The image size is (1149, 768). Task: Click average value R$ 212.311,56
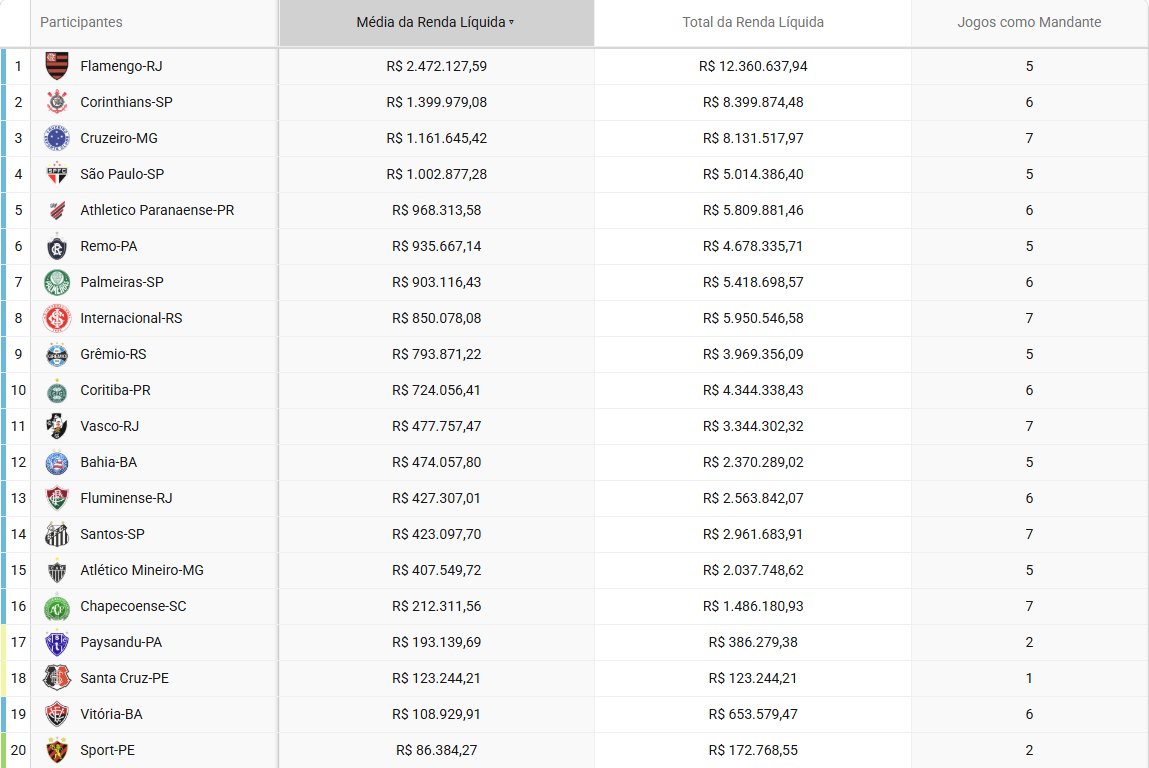coord(437,606)
